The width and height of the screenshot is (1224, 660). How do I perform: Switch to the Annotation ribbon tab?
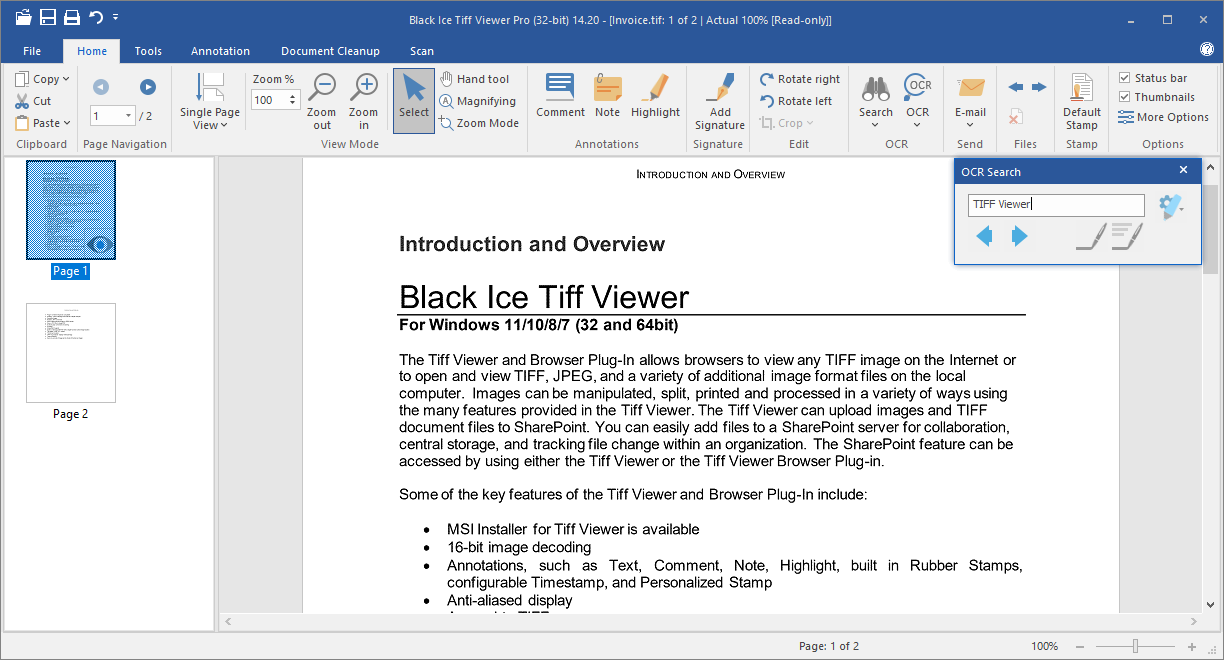tap(221, 51)
